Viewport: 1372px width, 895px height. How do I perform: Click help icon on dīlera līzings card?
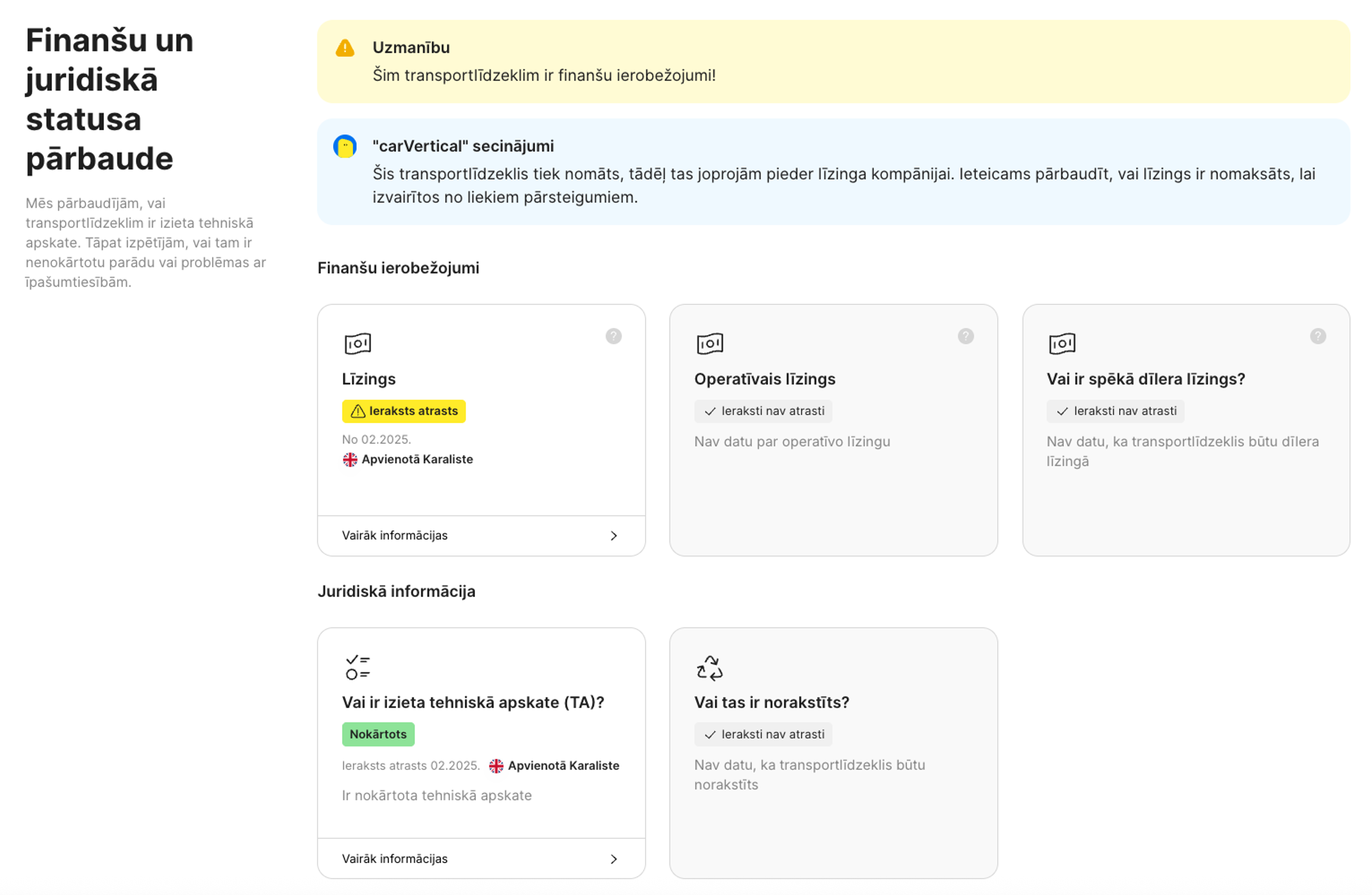[1318, 336]
